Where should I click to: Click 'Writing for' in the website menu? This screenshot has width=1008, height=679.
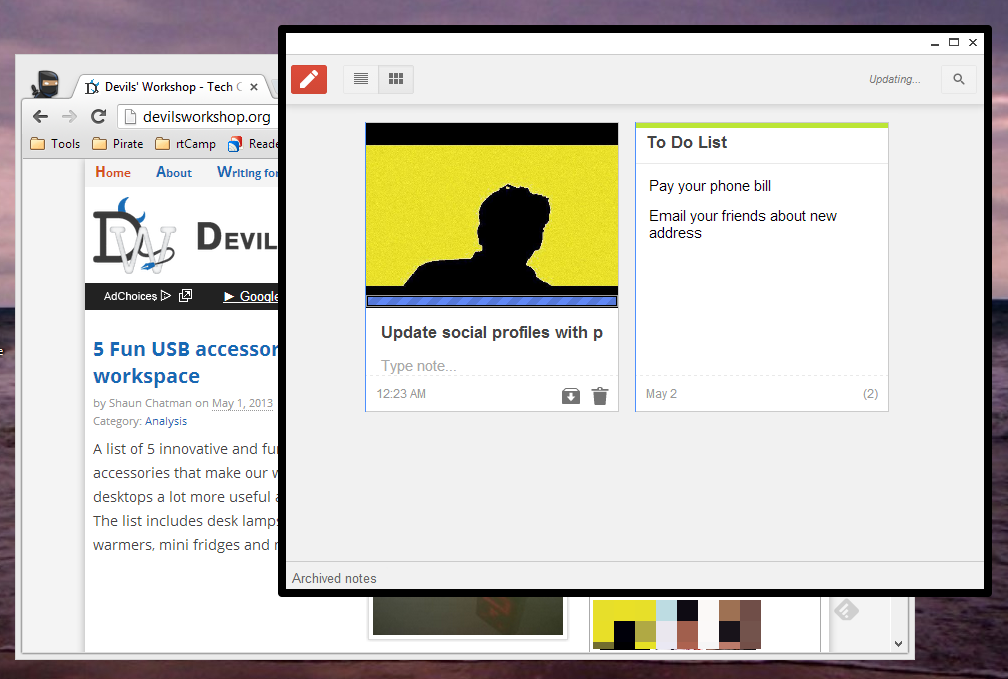(x=248, y=172)
